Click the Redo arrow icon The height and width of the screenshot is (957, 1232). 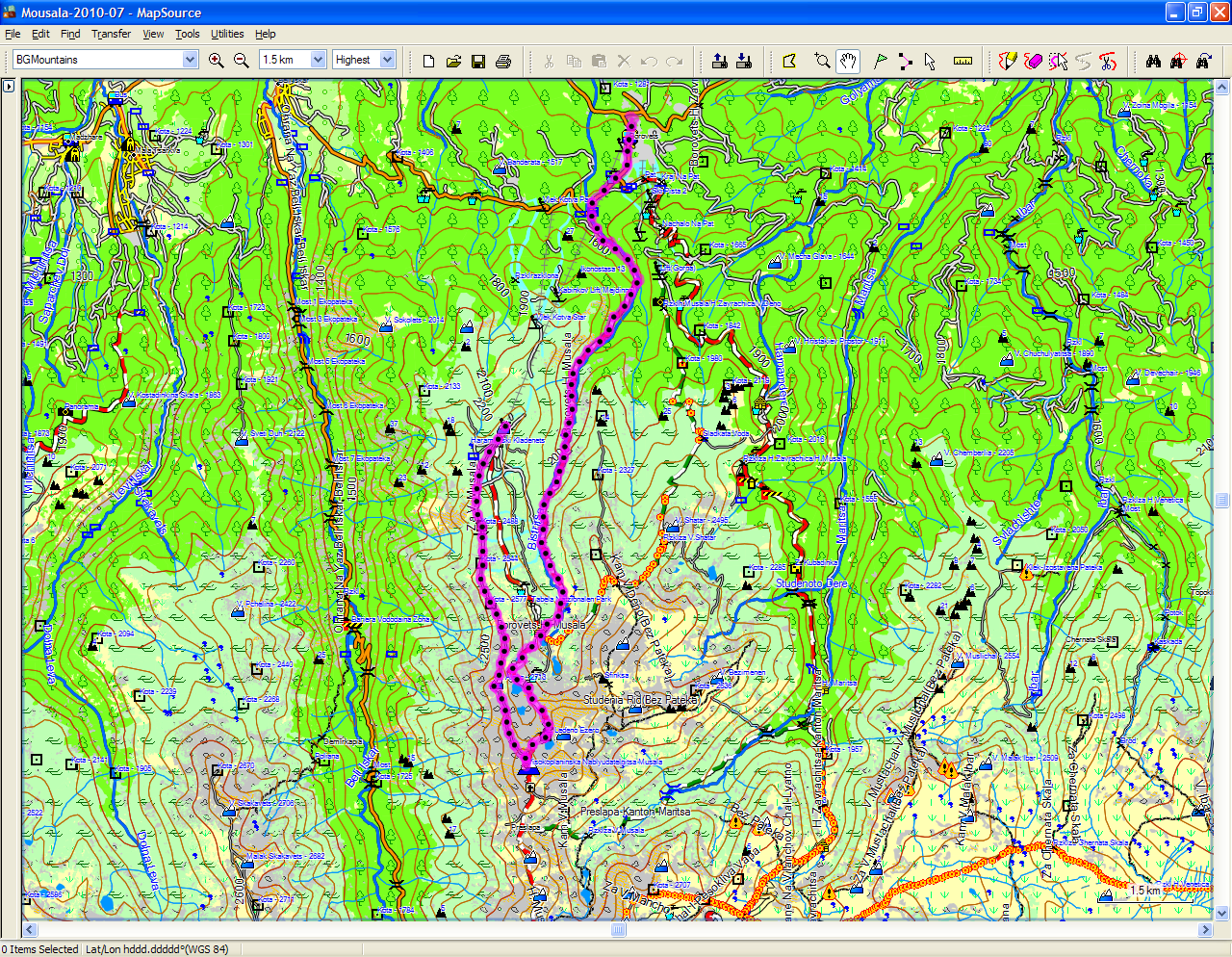[674, 61]
